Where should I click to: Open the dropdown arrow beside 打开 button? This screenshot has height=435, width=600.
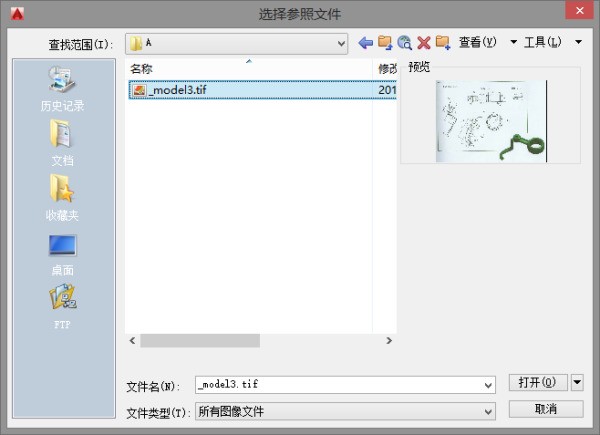[x=576, y=383]
